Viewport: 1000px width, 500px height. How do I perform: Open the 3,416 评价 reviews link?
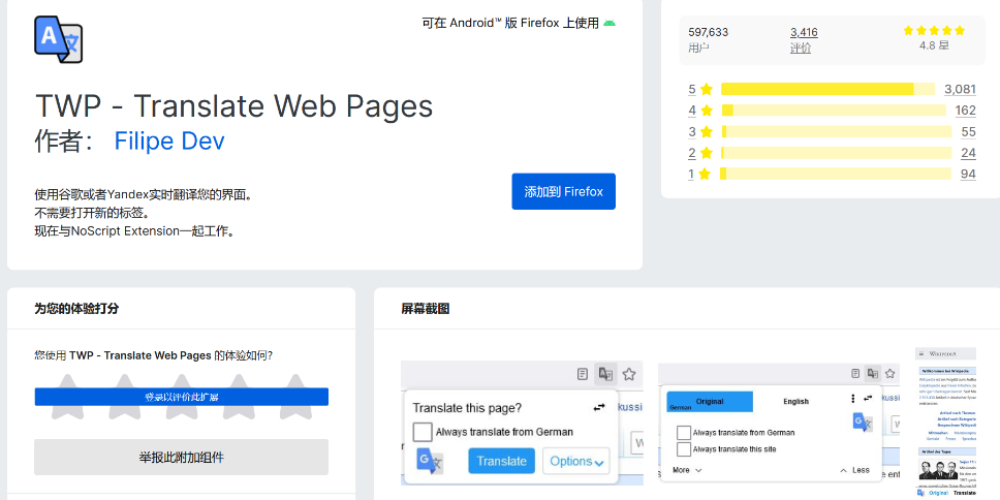(804, 40)
